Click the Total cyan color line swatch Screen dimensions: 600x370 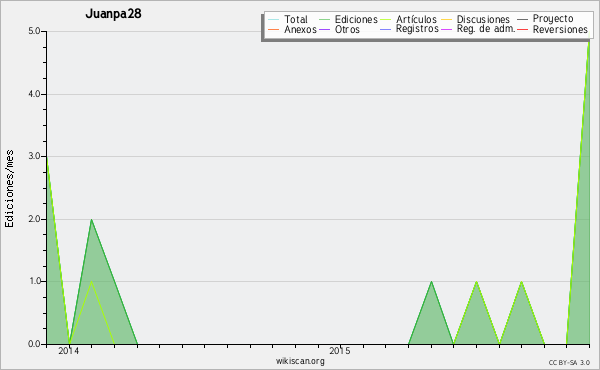[x=274, y=20]
